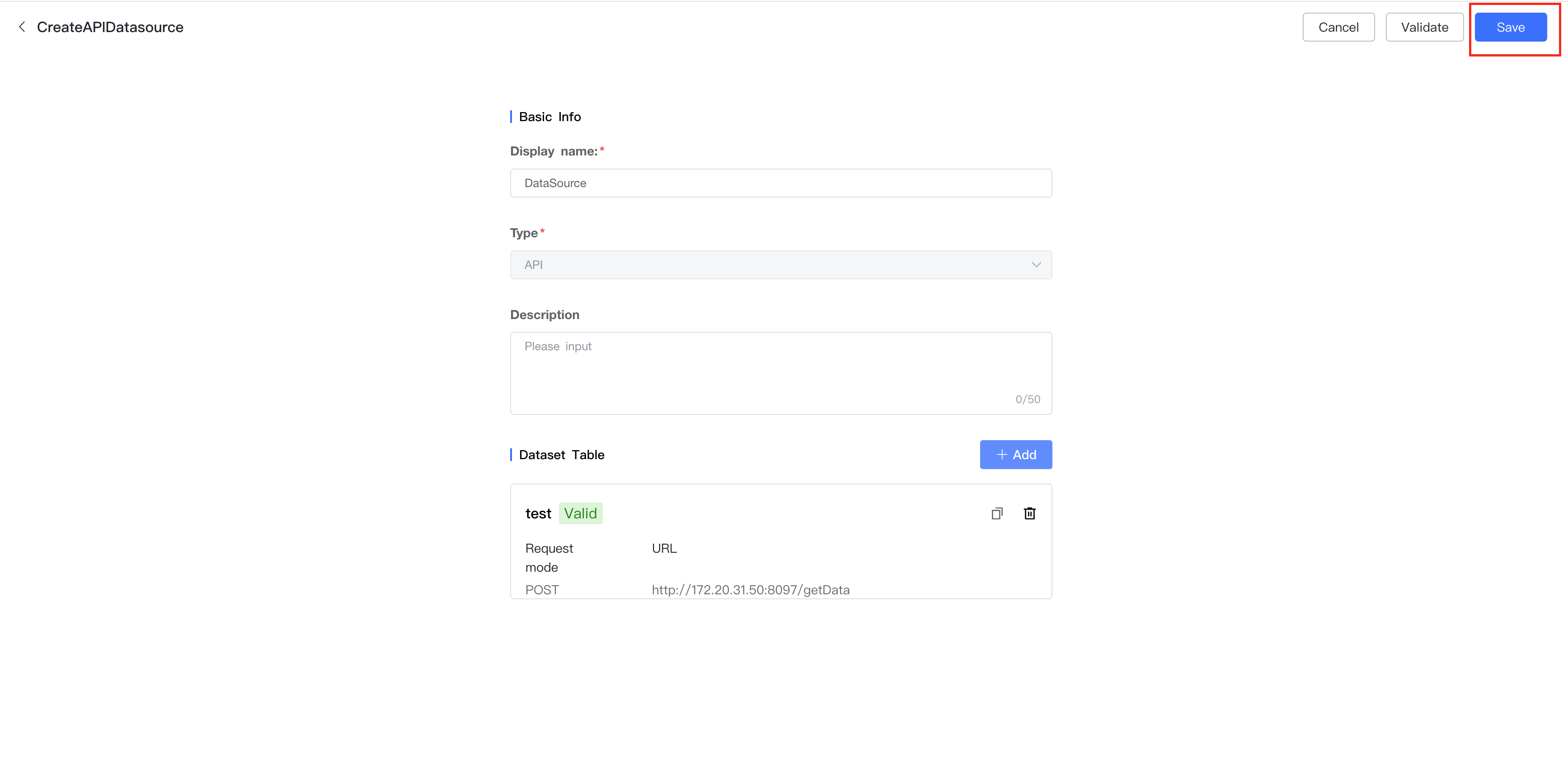The height and width of the screenshot is (771, 1568).
Task: Click the Dataset Table section heading
Action: pyautogui.click(x=561, y=454)
